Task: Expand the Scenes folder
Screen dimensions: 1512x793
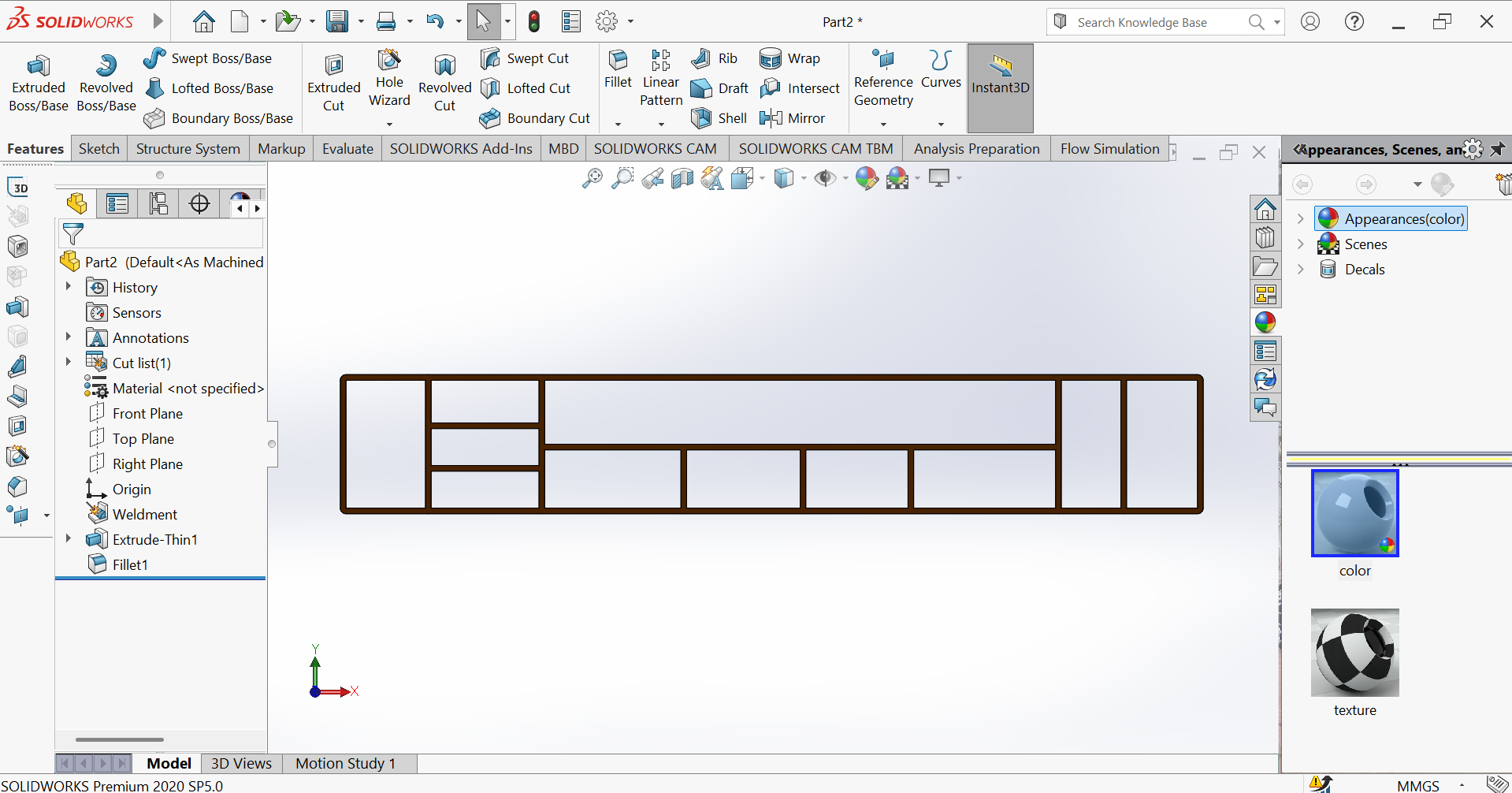Action: (x=1301, y=244)
